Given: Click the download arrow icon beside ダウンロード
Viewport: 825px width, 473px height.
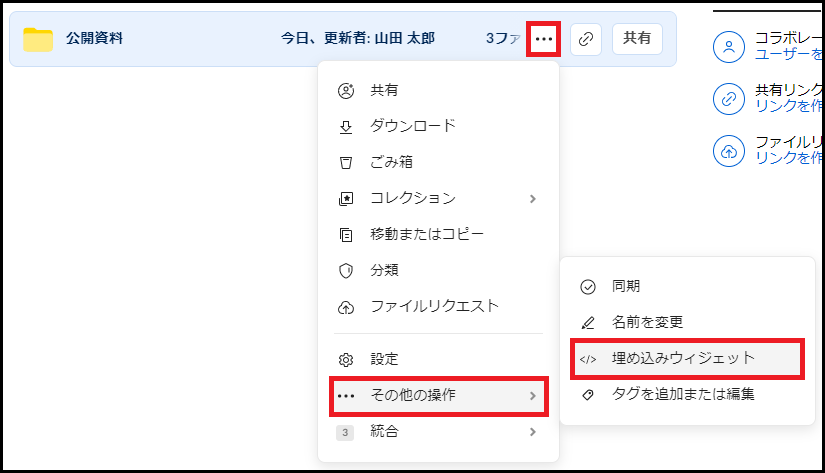Looking at the screenshot, I should click(346, 127).
